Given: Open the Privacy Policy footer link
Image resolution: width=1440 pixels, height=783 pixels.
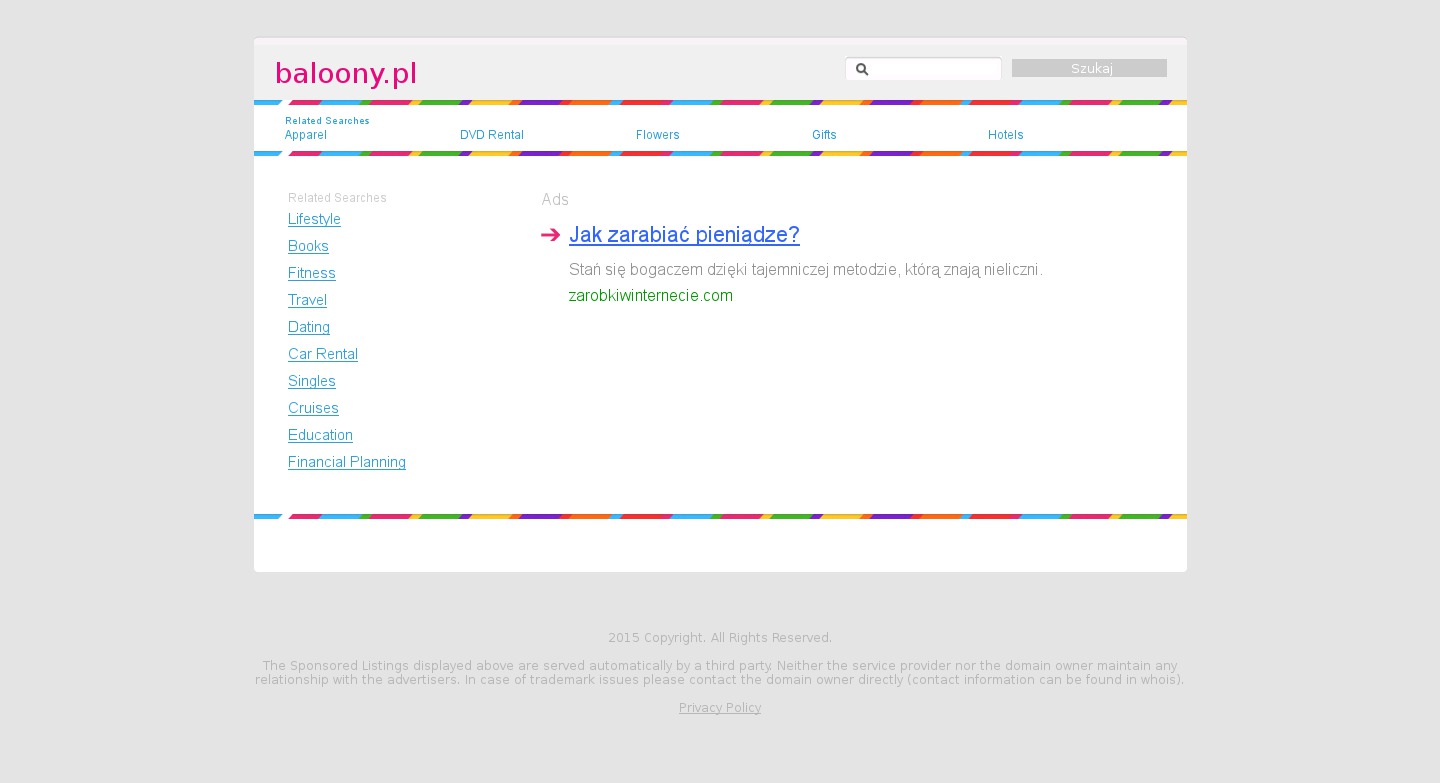Looking at the screenshot, I should 719,708.
